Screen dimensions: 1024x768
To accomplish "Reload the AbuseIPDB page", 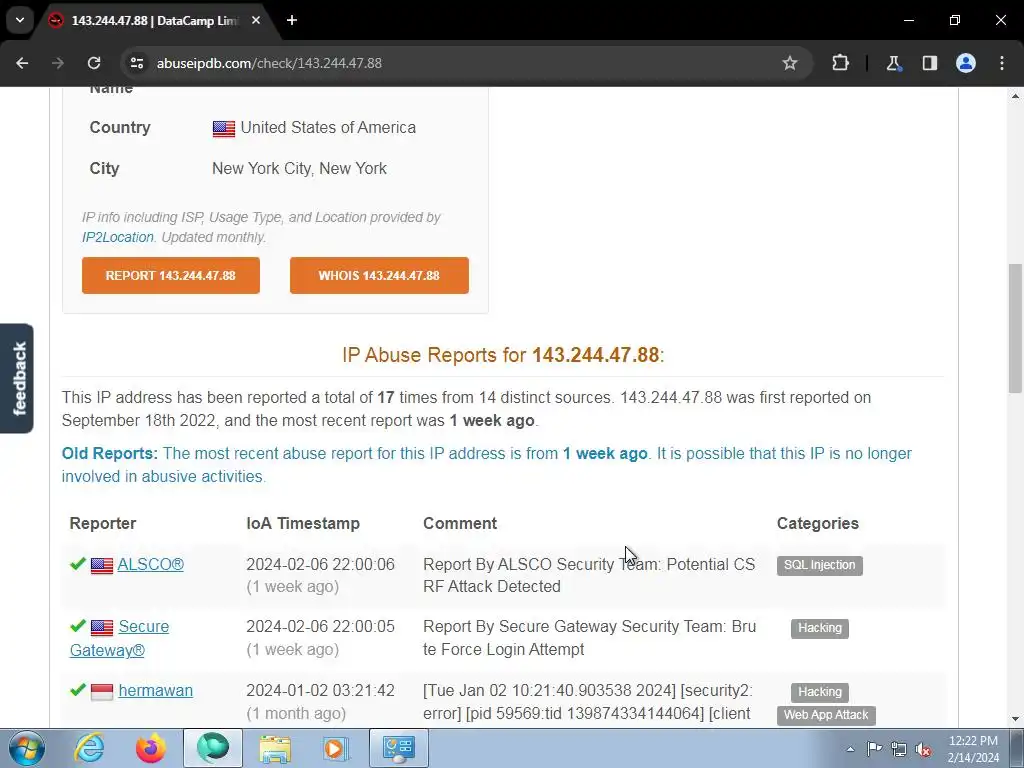I will click(94, 63).
